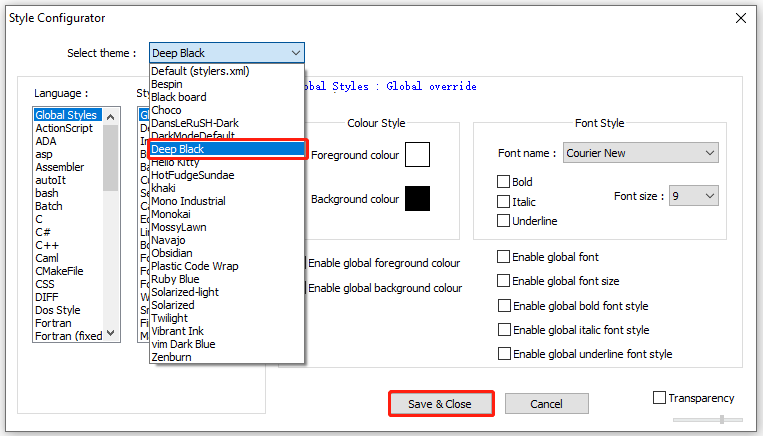Pick the MossyLawn theme
Screen dimensions: 763x436
(227, 227)
